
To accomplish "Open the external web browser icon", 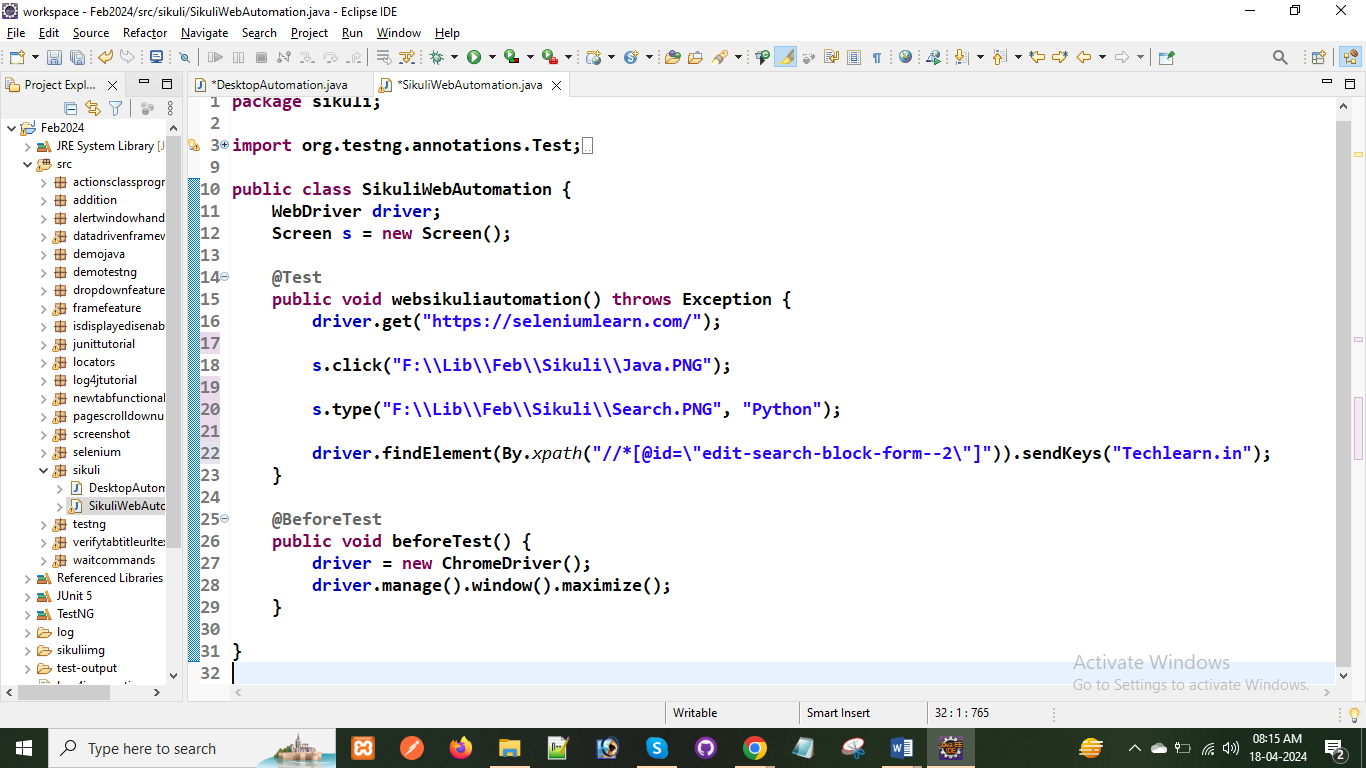I will pyautogui.click(x=907, y=57).
